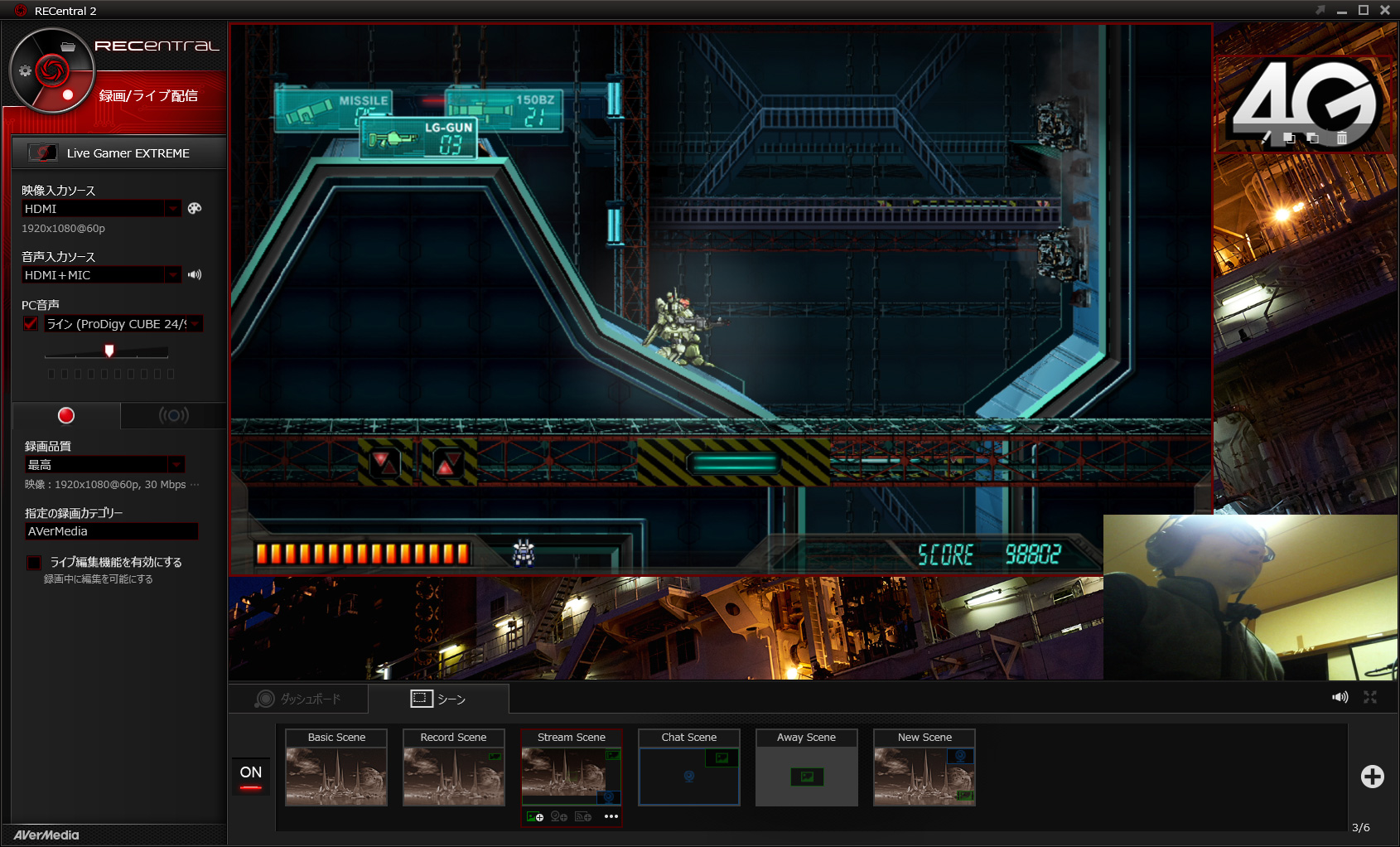Select the webcam overlay in the preview
The height and width of the screenshot is (847, 1400).
pos(1250,597)
